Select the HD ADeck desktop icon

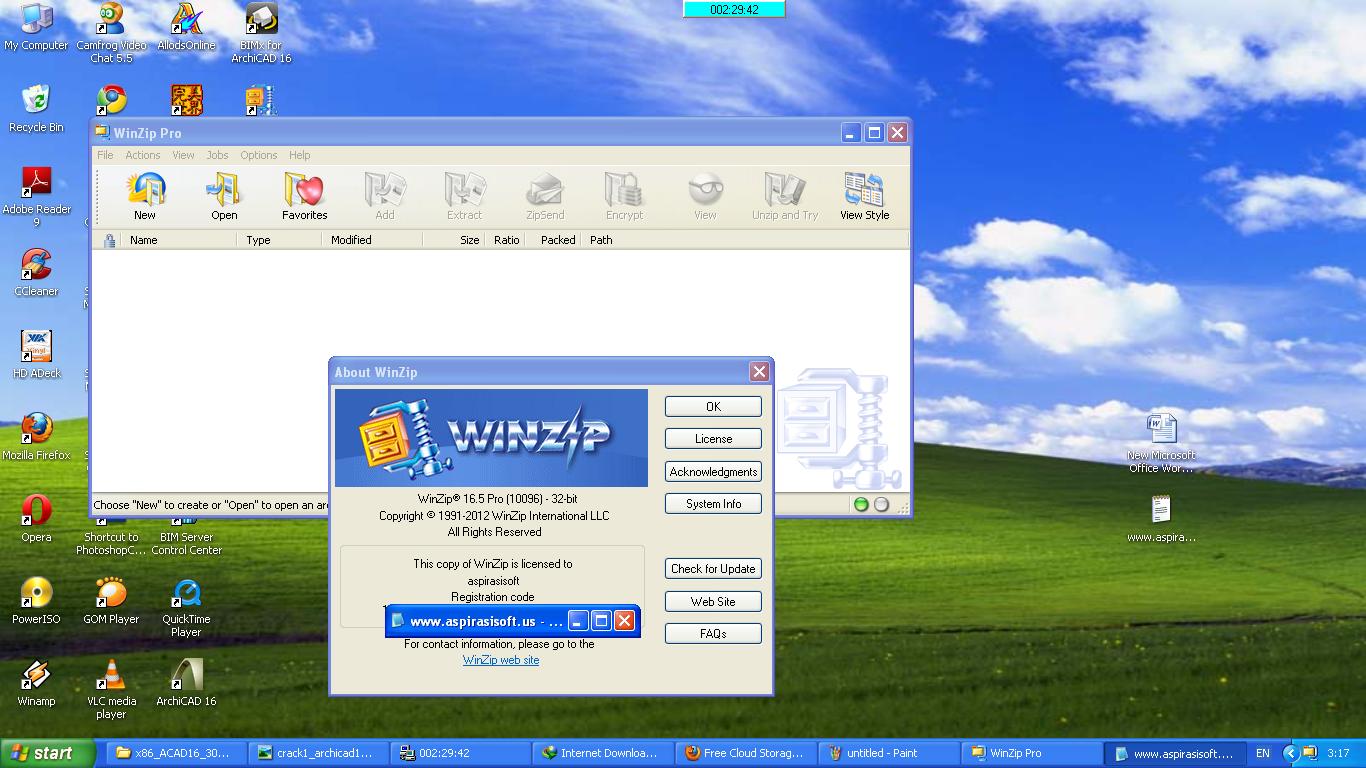click(x=36, y=355)
